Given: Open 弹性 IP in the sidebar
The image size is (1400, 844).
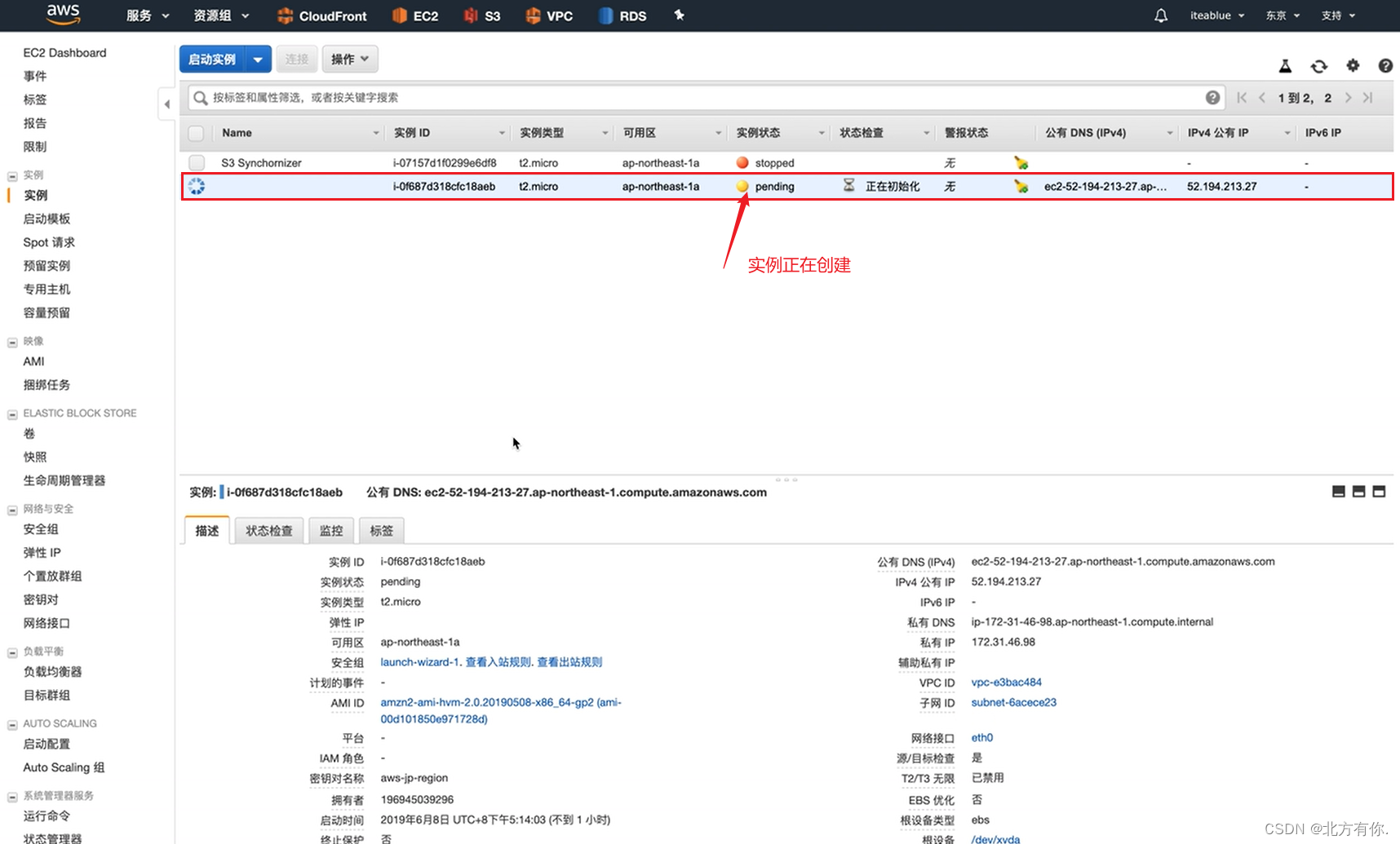Looking at the screenshot, I should point(42,553).
